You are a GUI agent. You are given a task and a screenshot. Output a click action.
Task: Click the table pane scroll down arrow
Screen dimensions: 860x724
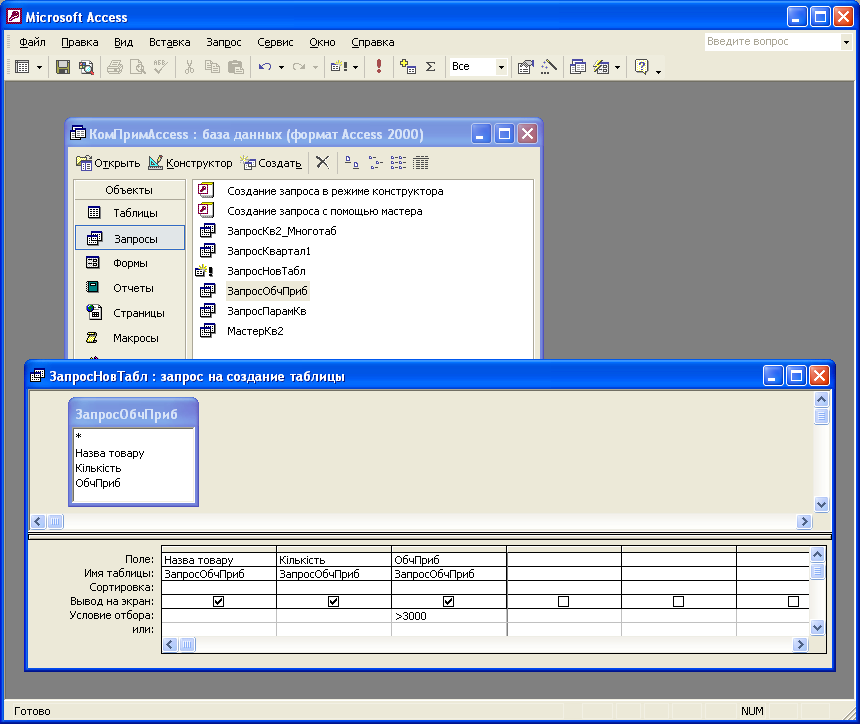click(821, 505)
